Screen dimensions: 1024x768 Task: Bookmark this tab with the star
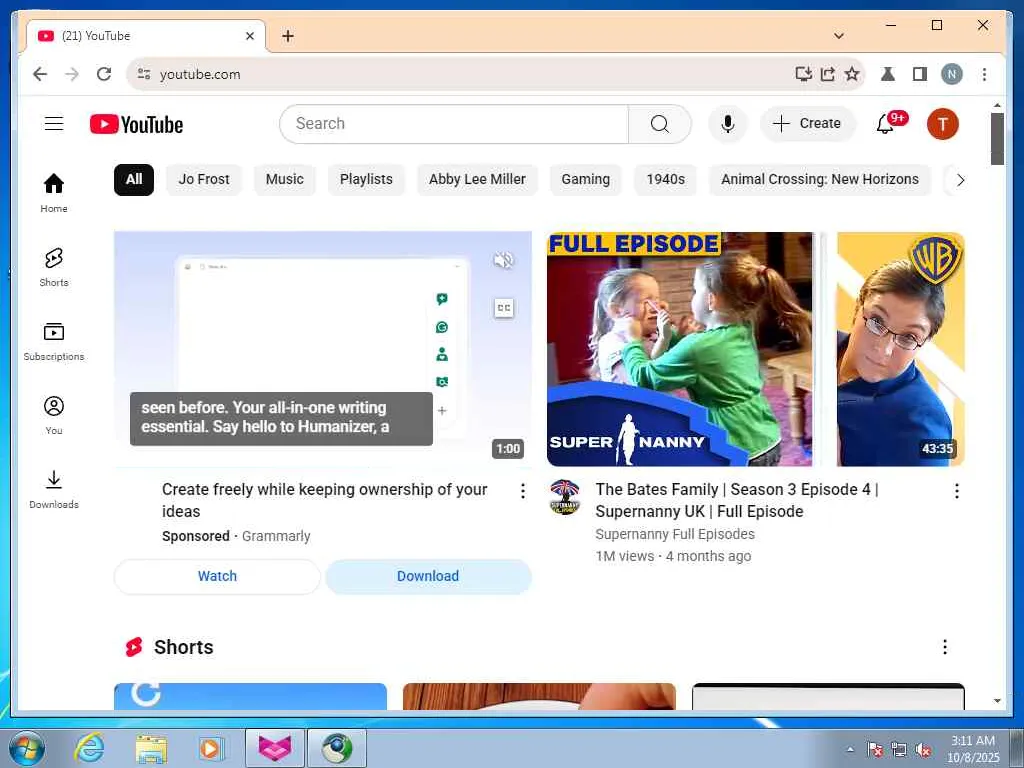coord(852,74)
